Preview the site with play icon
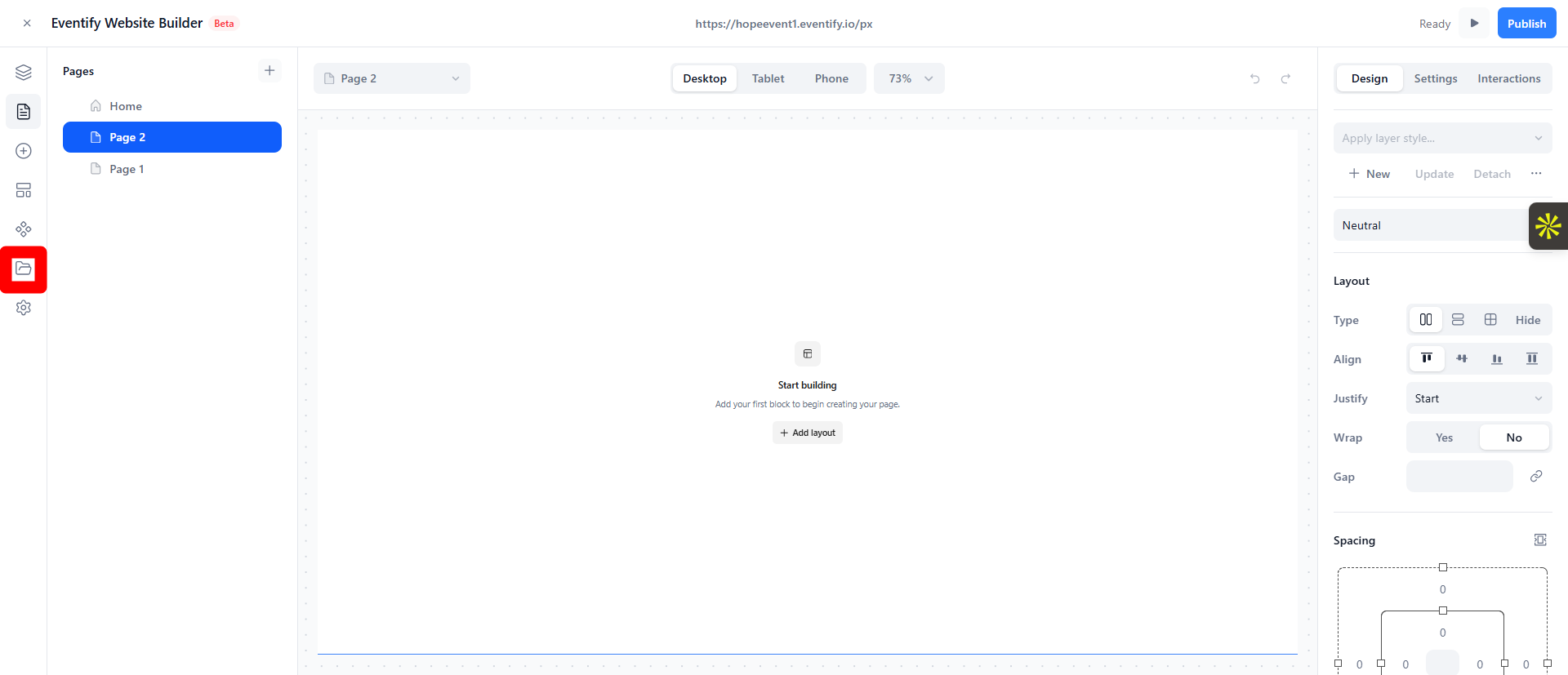 point(1475,23)
